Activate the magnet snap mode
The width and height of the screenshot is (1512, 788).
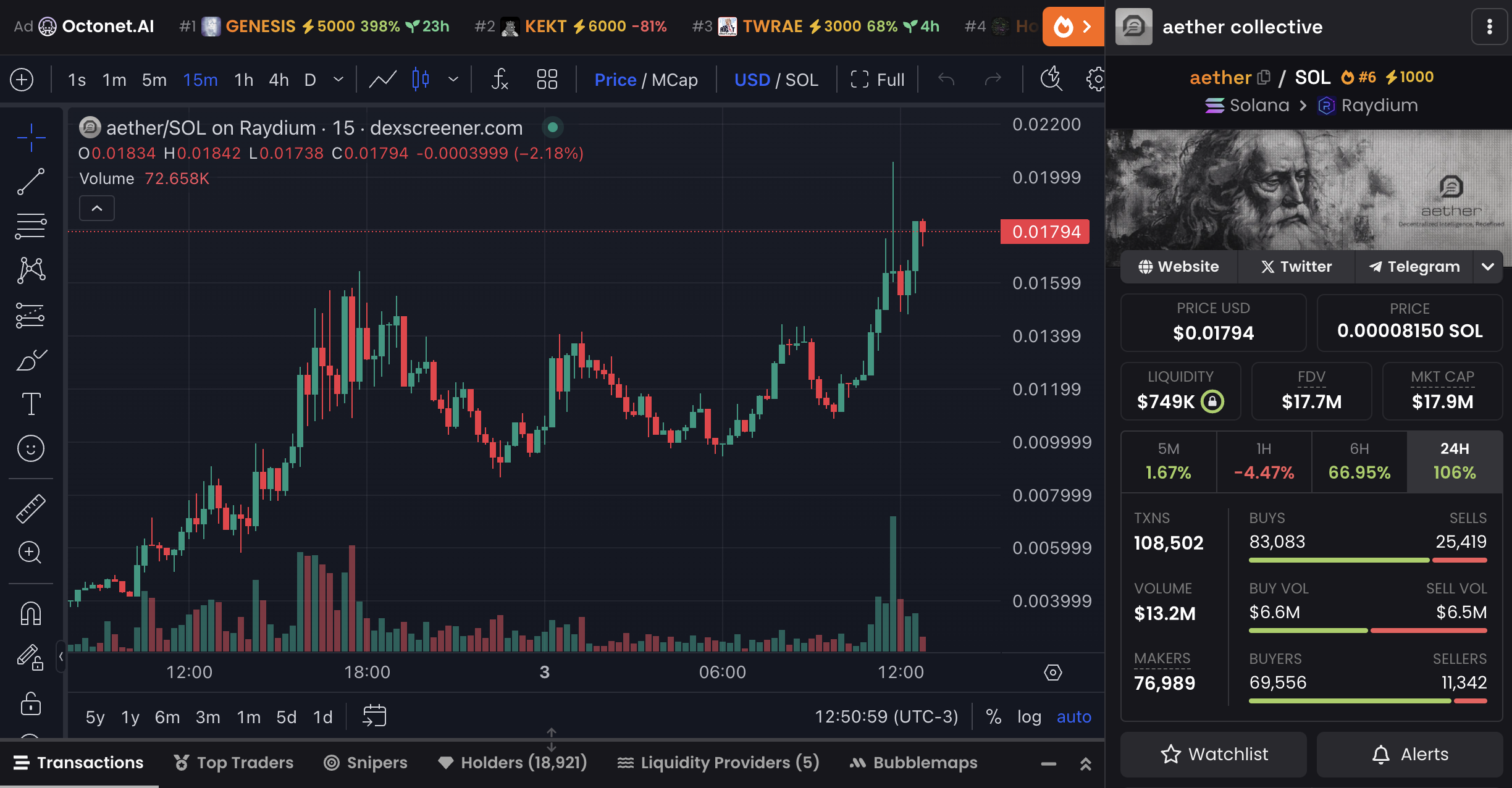coord(31,613)
